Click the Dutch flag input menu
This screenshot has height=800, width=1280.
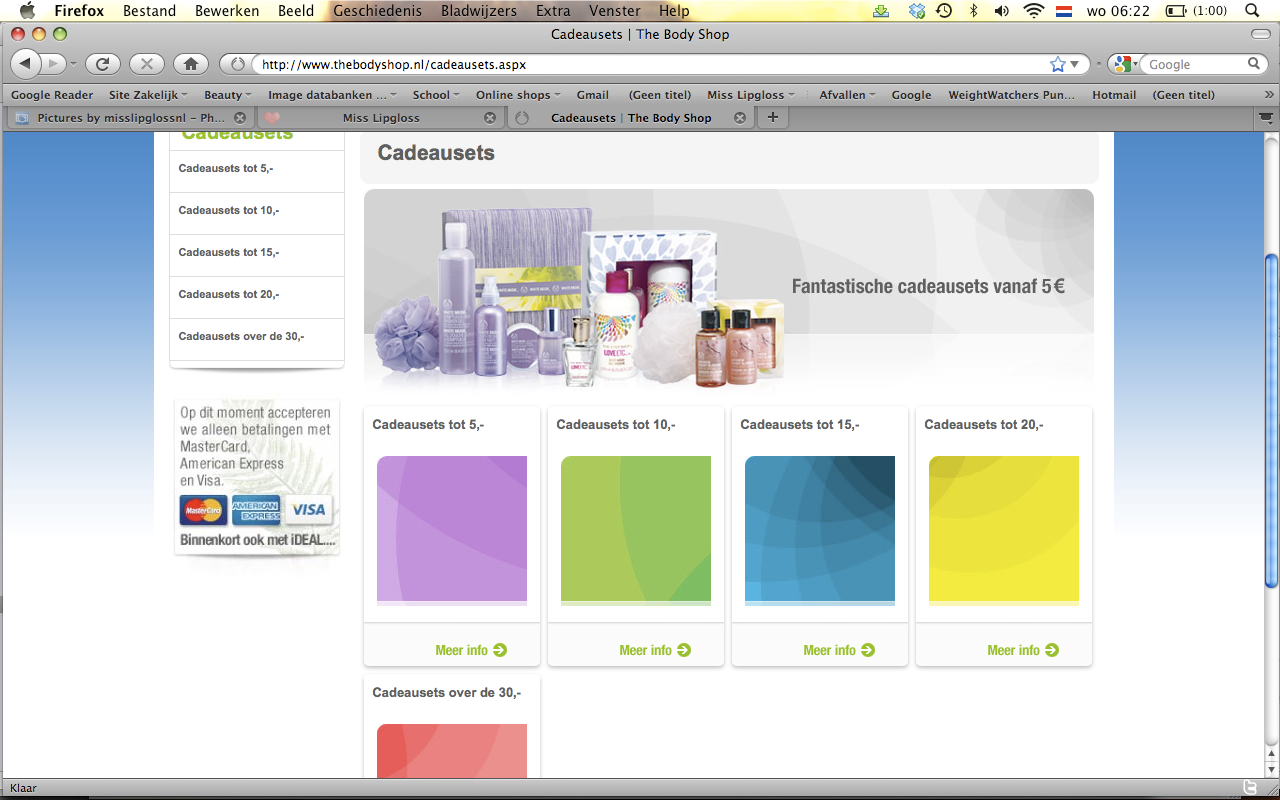1064,11
